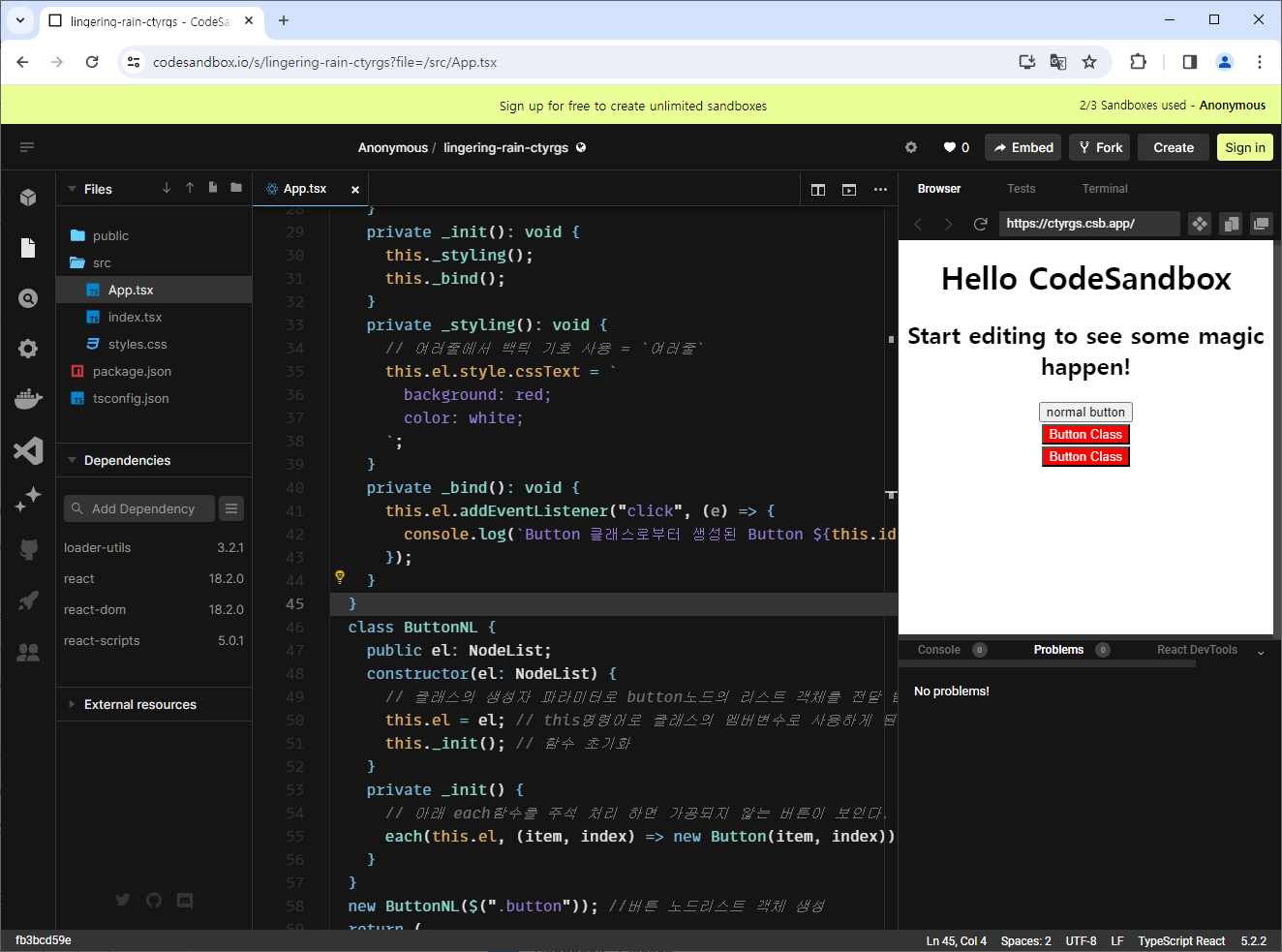Screen dimensions: 1282x952
Task: Create new folder via Files header icon
Action: pos(236,188)
